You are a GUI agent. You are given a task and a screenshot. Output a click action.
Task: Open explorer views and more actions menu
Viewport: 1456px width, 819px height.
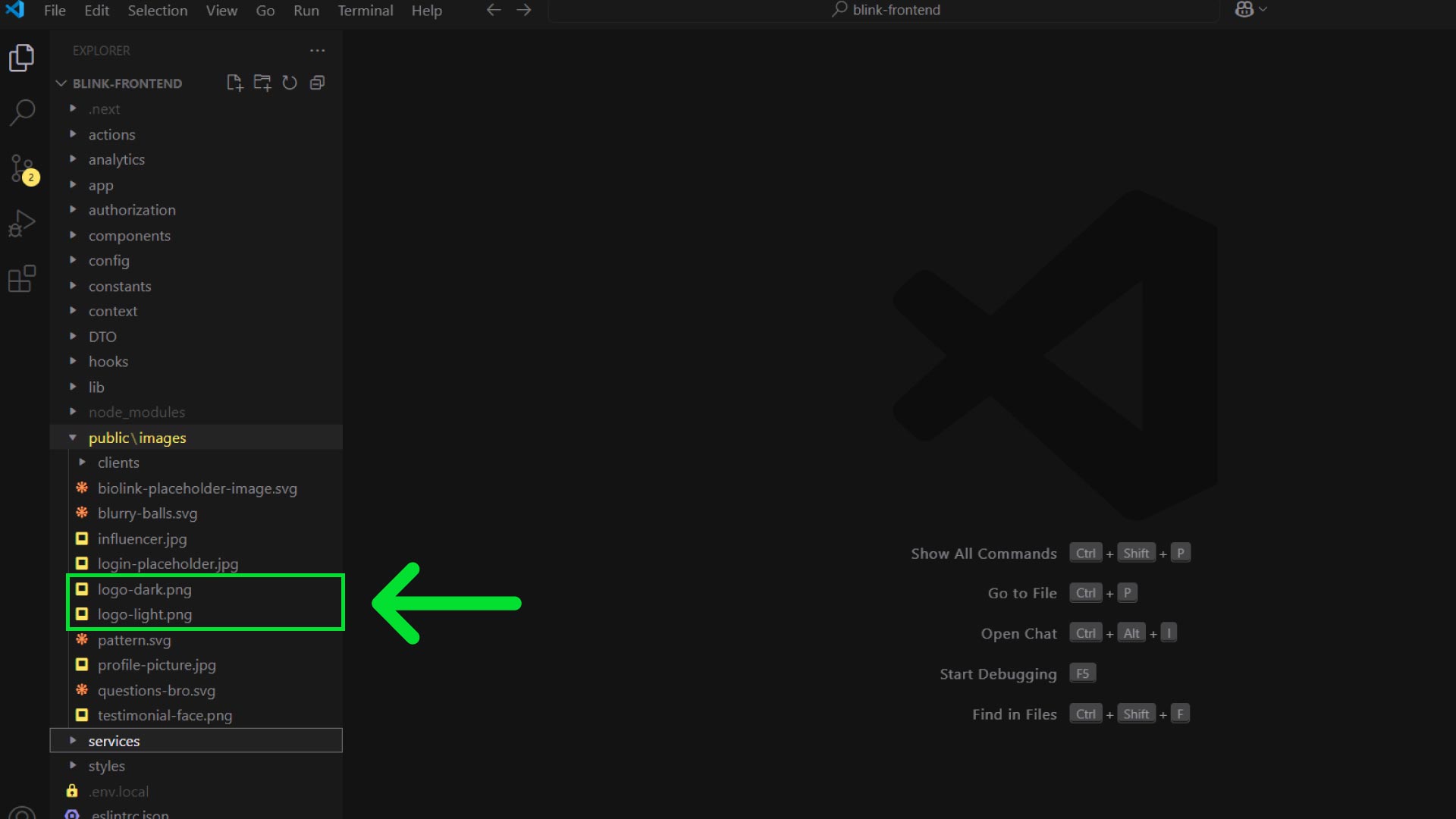point(317,51)
